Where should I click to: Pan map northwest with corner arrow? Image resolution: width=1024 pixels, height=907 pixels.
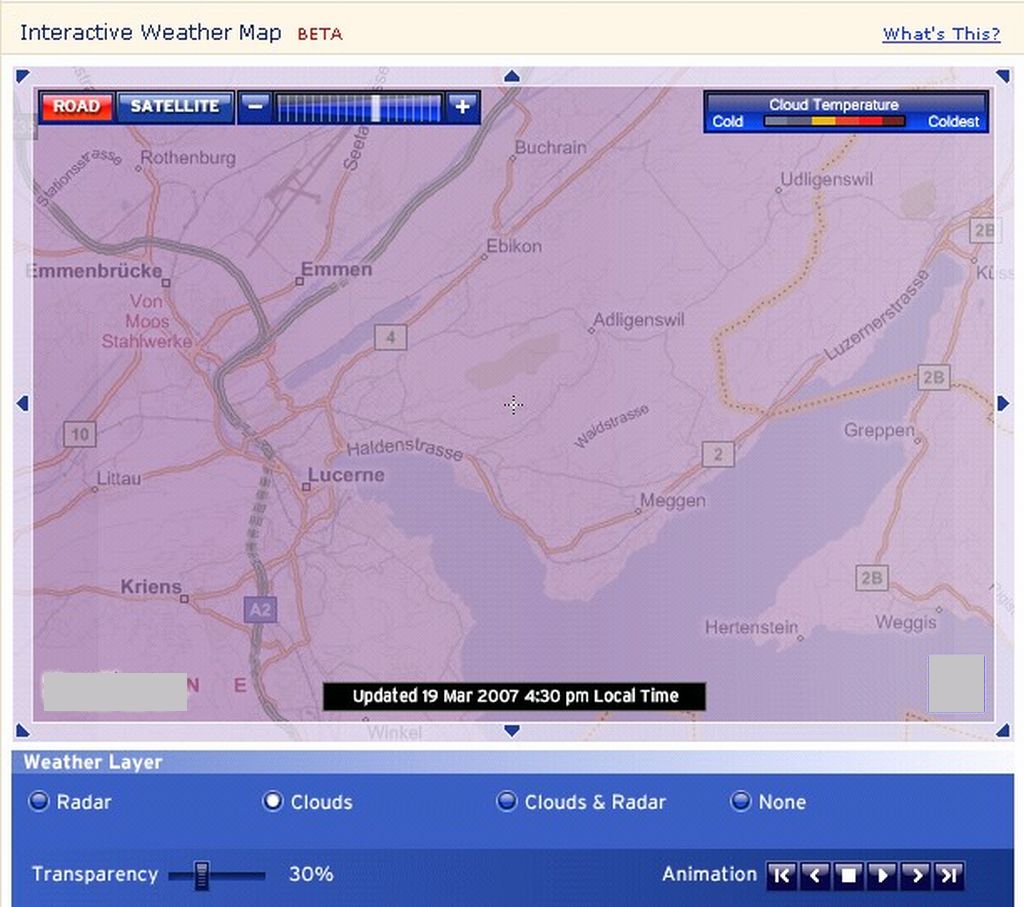click(22, 76)
